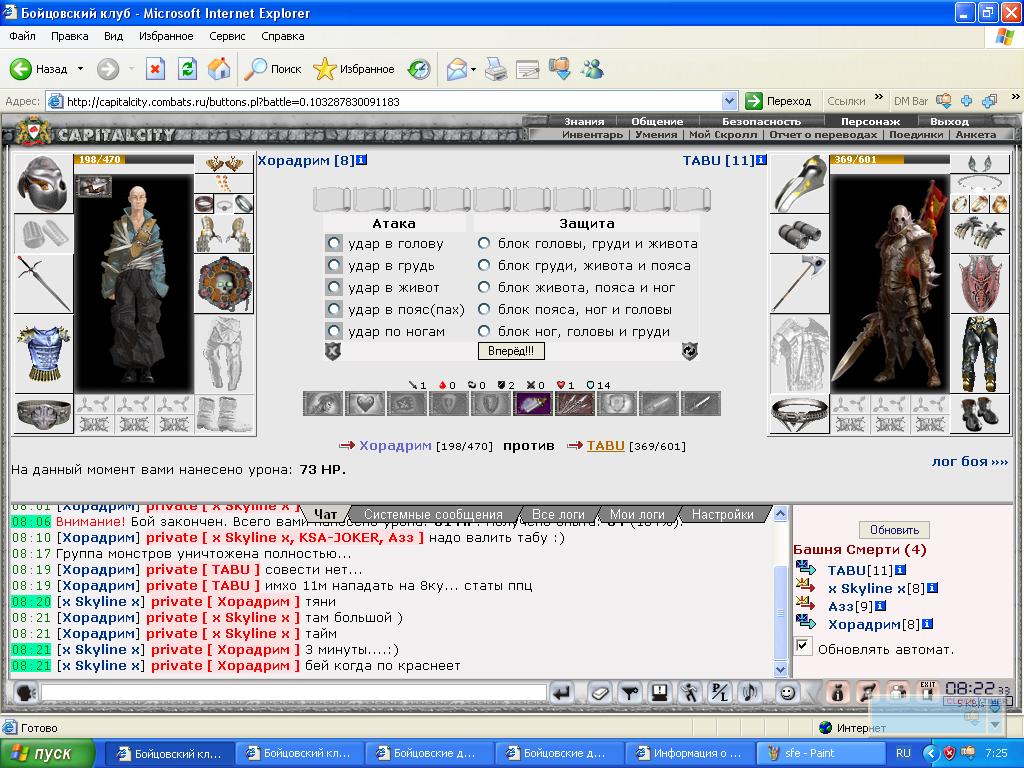Click the IE Home toolbar icon

219,69
